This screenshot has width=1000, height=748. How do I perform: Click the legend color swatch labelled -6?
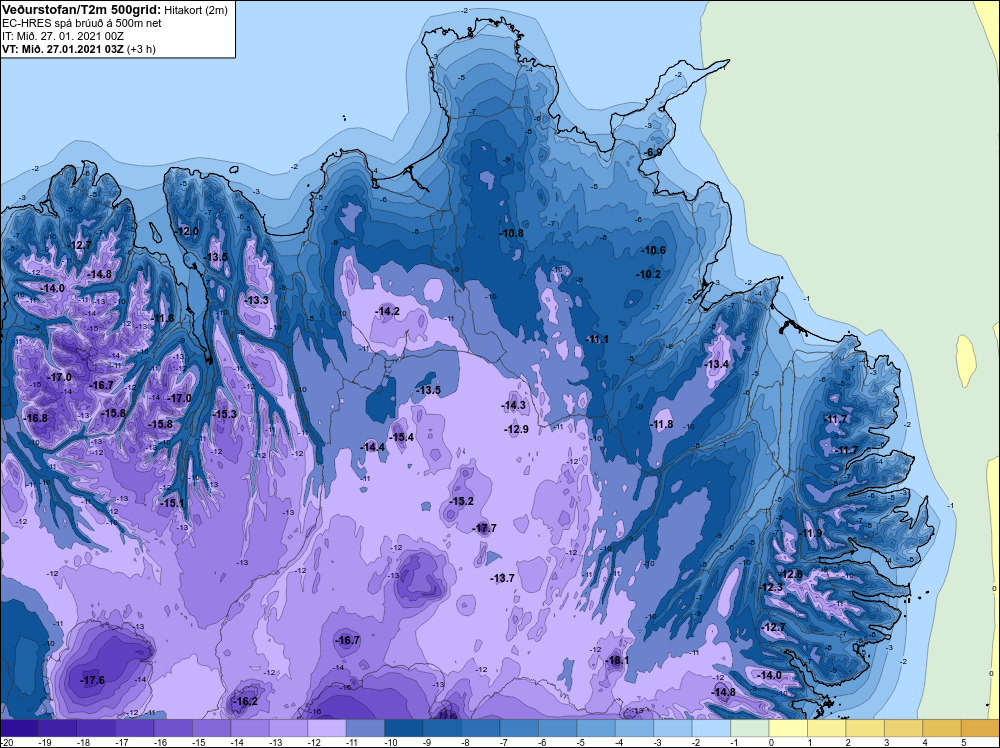(557, 728)
